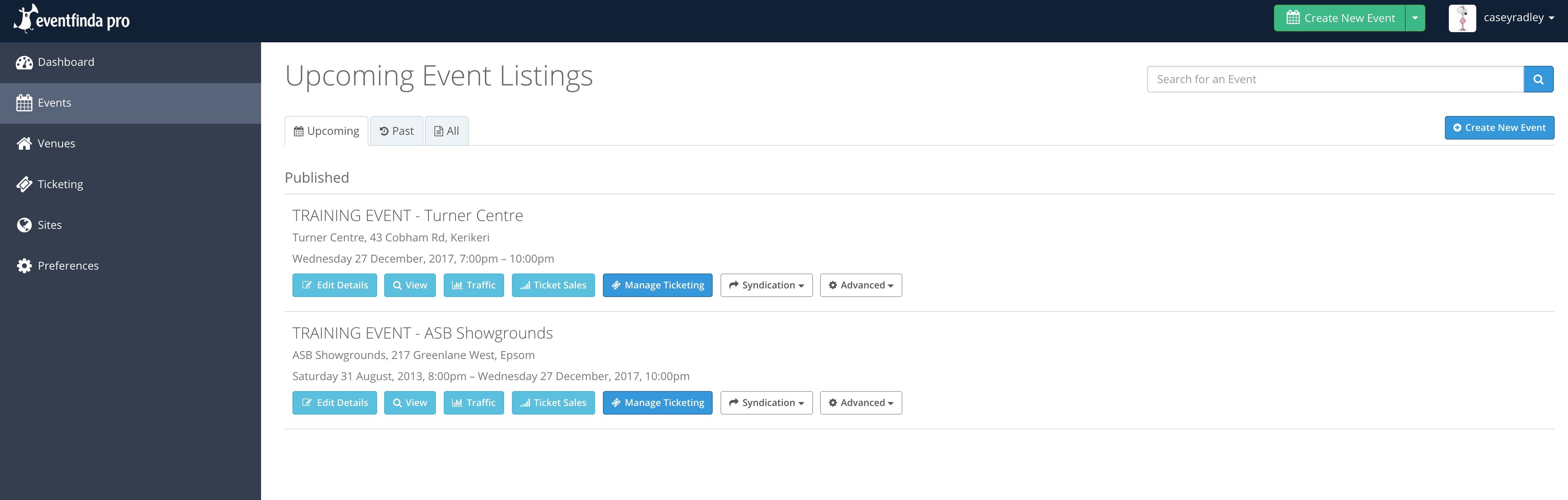Click the Published section heading
The image size is (1568, 500).
(316, 178)
